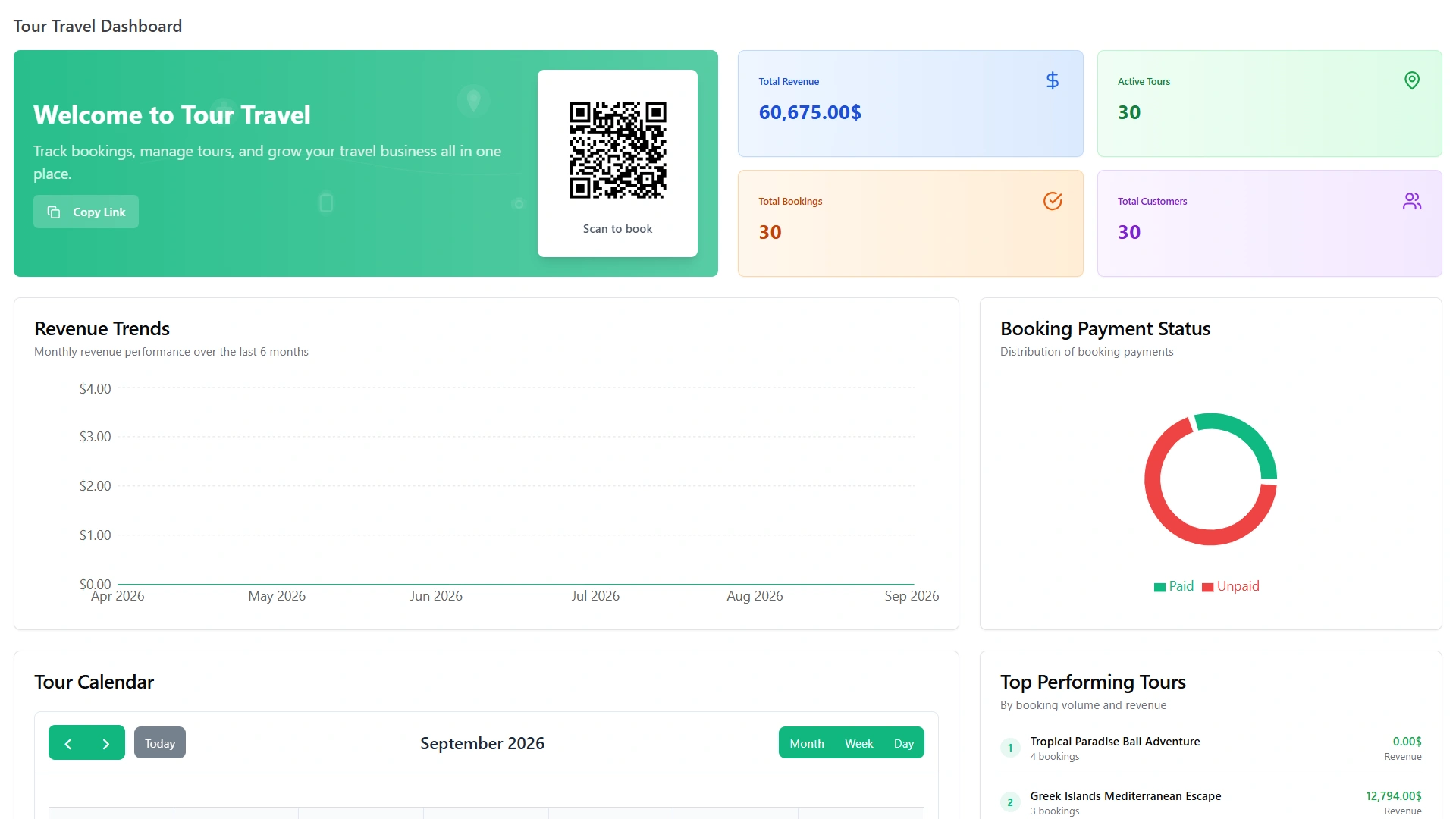
Task: Click the Active Tours label
Action: click(x=1144, y=81)
